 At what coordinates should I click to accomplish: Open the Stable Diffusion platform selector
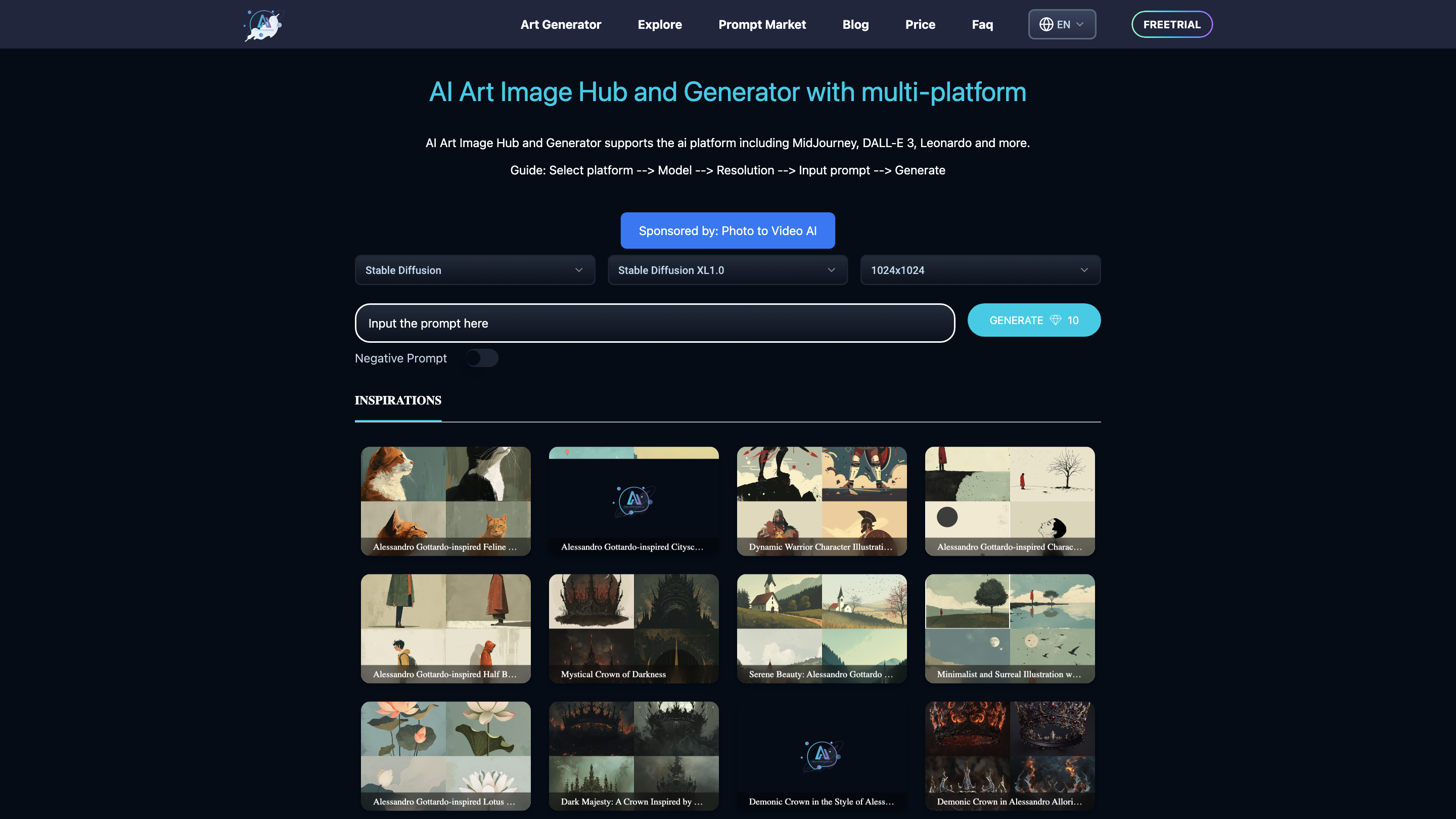474,270
